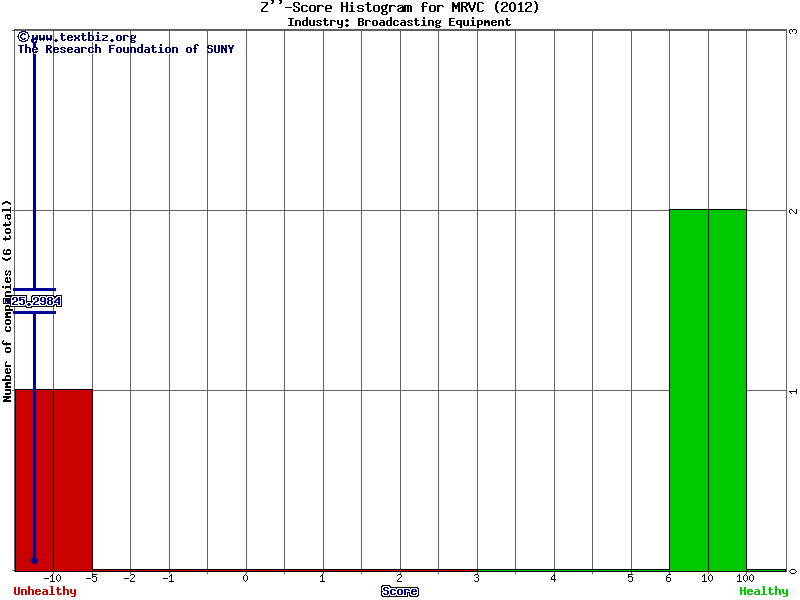Viewport: 800px width, 600px height.
Task: Click the x-axis tick label '3'
Action: [x=477, y=578]
